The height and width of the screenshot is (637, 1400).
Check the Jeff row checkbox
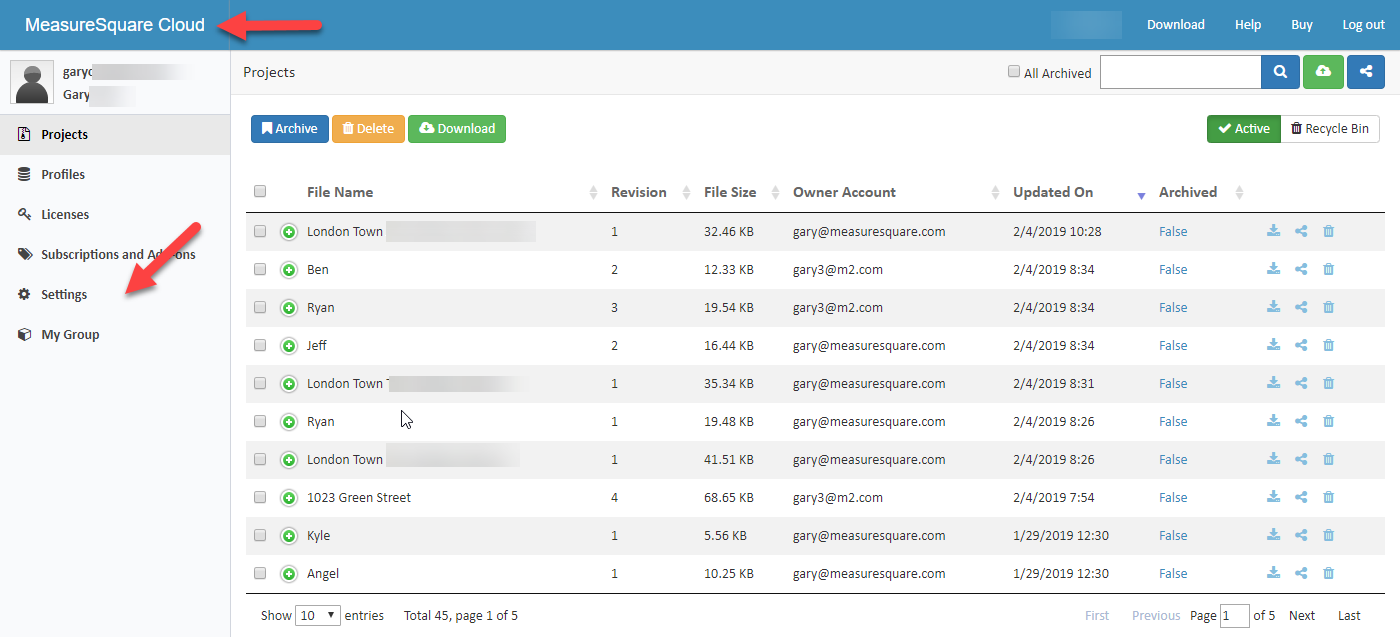pos(260,345)
